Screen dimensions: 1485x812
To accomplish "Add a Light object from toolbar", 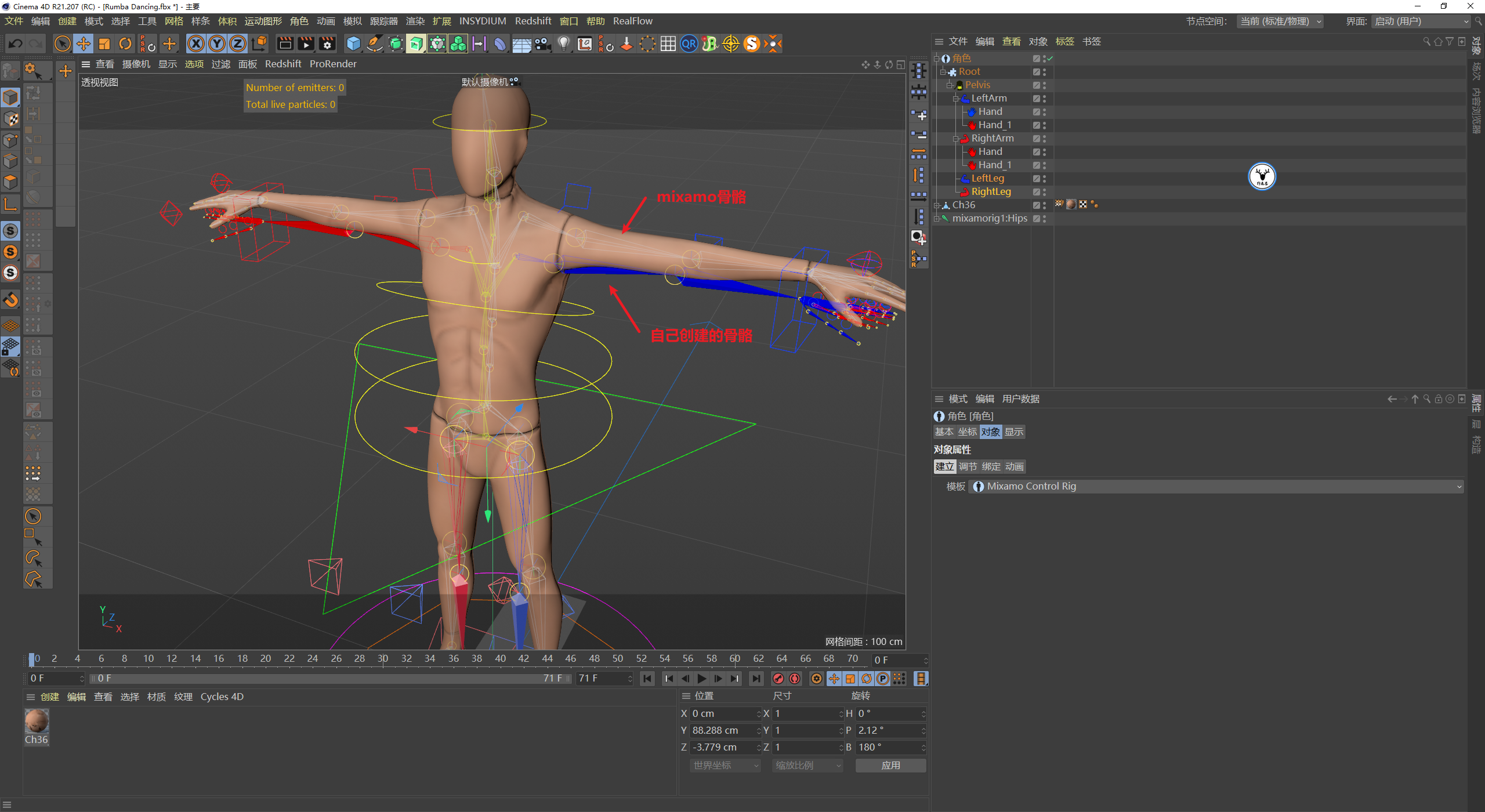I will 563,43.
